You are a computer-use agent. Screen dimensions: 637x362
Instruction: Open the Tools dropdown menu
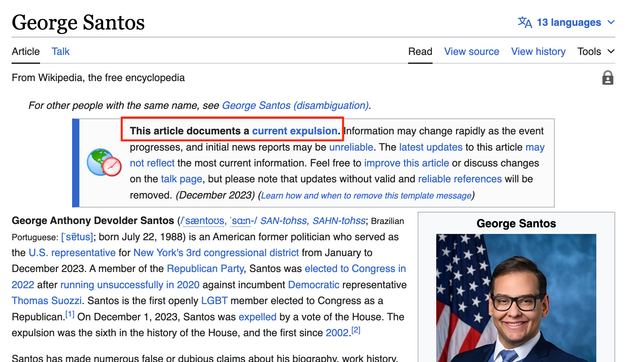point(596,52)
